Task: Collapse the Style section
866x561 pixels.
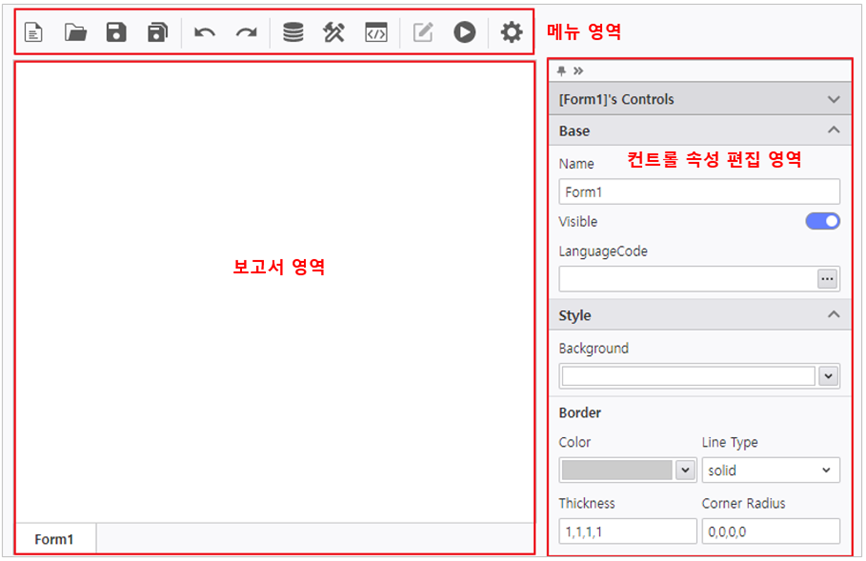Action: [x=833, y=315]
